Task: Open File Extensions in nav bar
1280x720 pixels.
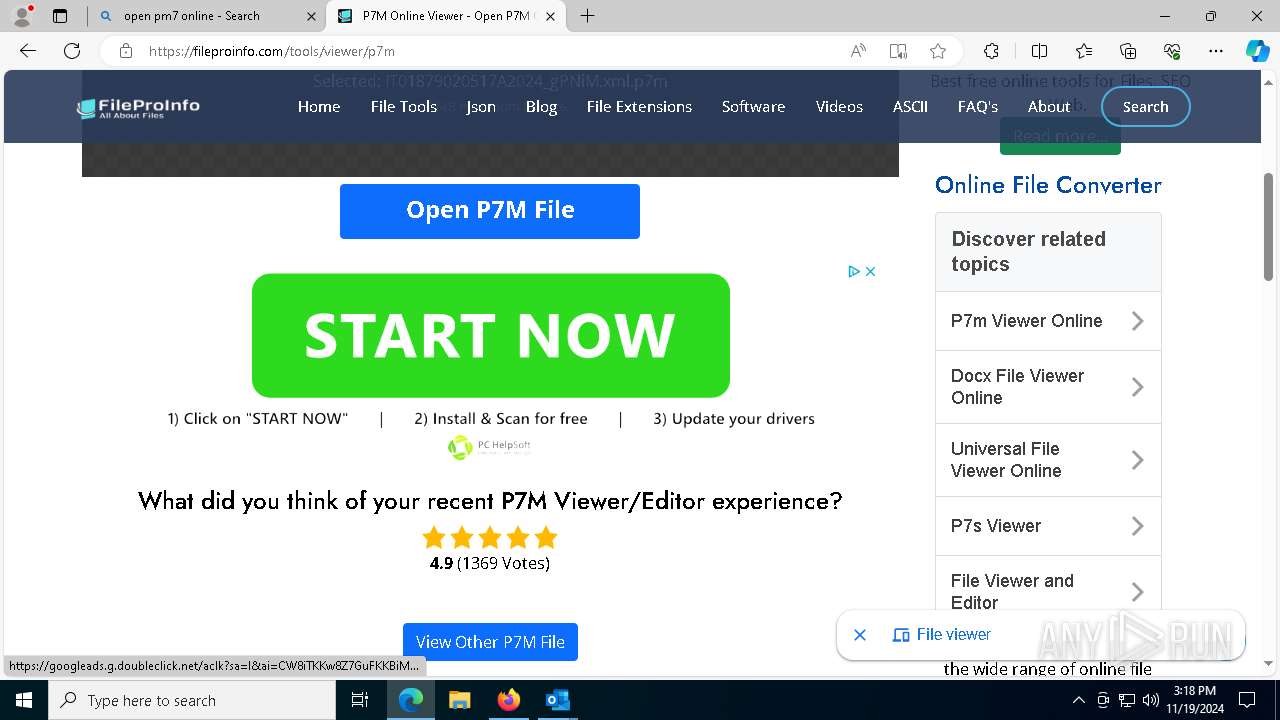Action: coord(639,107)
